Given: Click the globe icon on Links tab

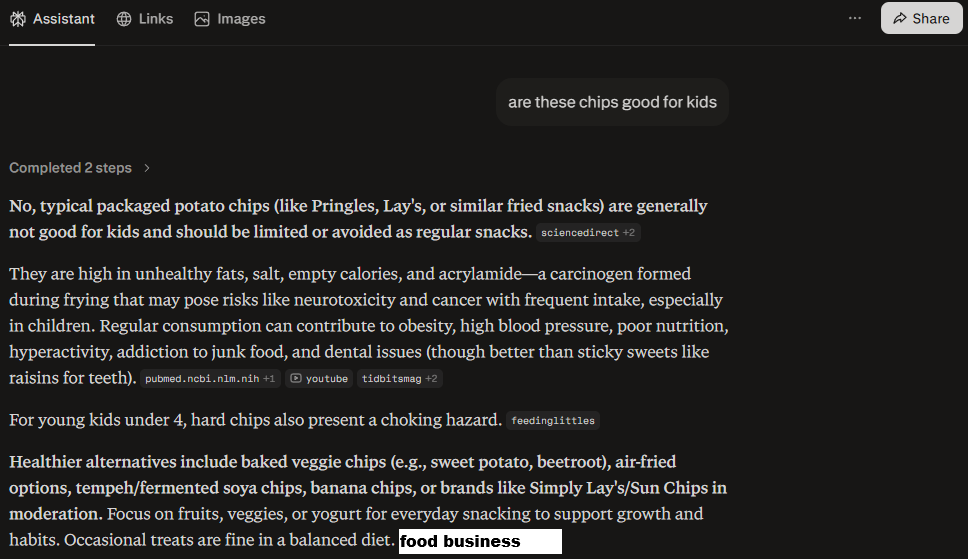Looking at the screenshot, I should tap(124, 19).
